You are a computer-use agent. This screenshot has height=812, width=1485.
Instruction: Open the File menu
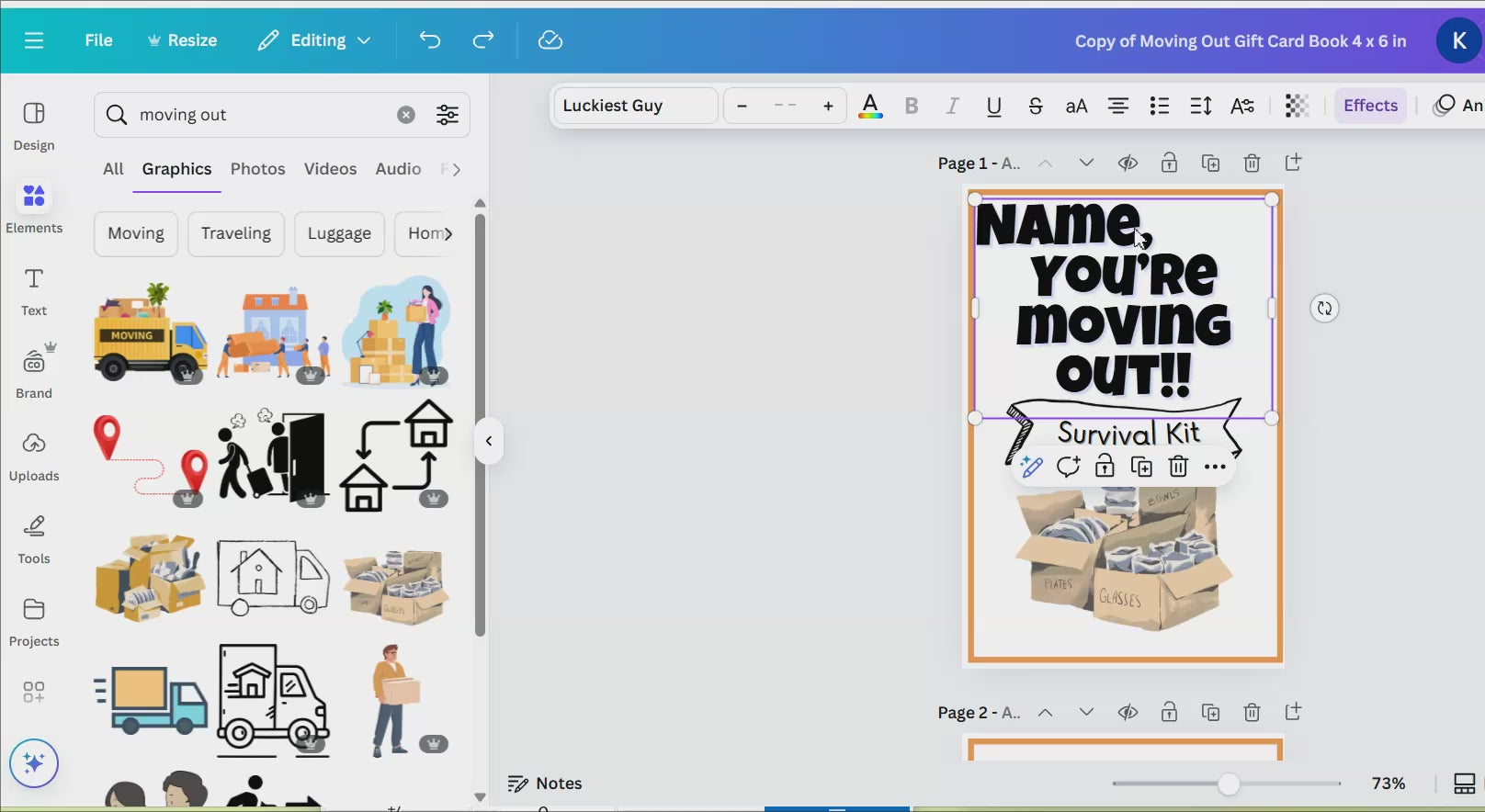coord(98,40)
